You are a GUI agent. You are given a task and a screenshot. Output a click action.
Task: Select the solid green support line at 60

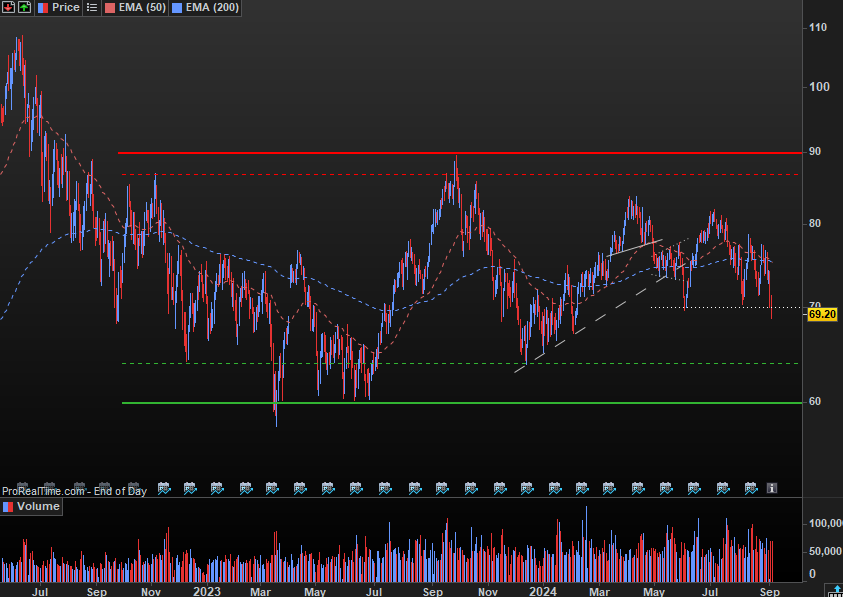coord(461,402)
